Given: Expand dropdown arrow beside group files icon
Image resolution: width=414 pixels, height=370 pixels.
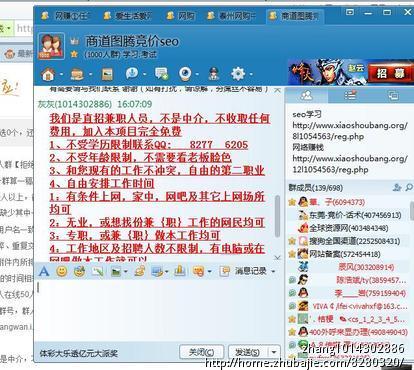Looking at the screenshot, I should (90, 74).
